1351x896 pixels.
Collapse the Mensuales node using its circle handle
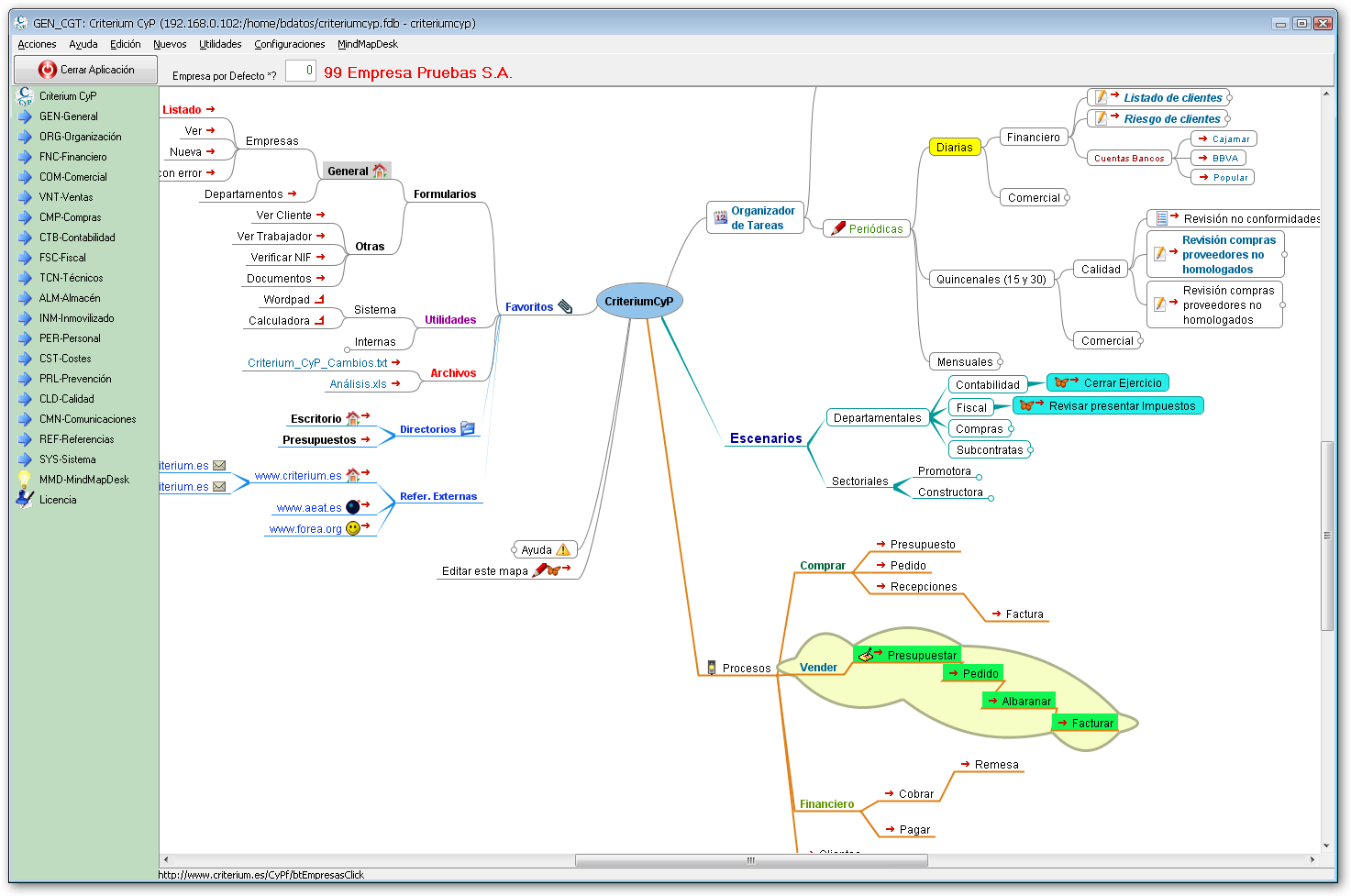point(1000,362)
